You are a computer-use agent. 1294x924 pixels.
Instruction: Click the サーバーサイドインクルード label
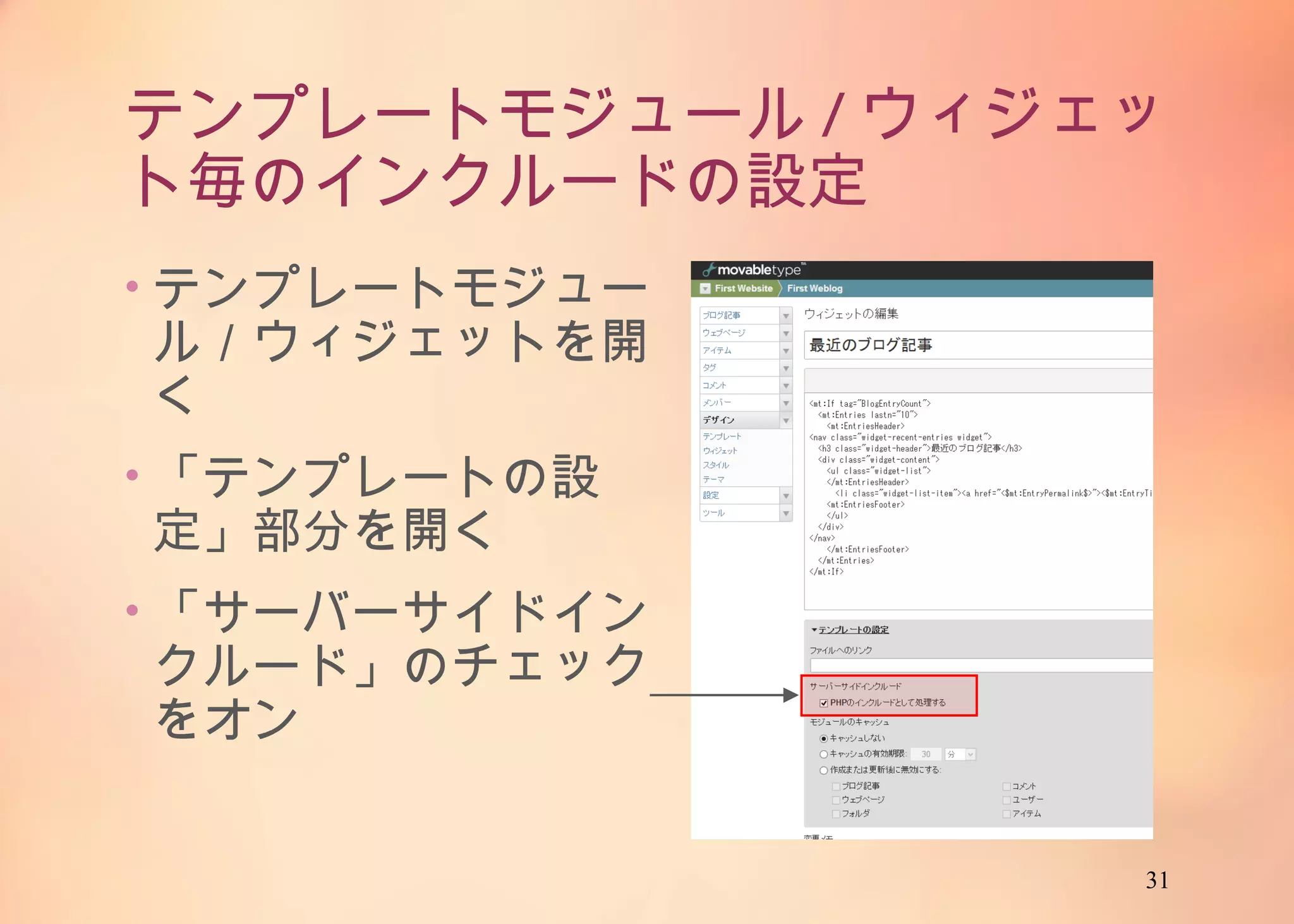point(856,687)
